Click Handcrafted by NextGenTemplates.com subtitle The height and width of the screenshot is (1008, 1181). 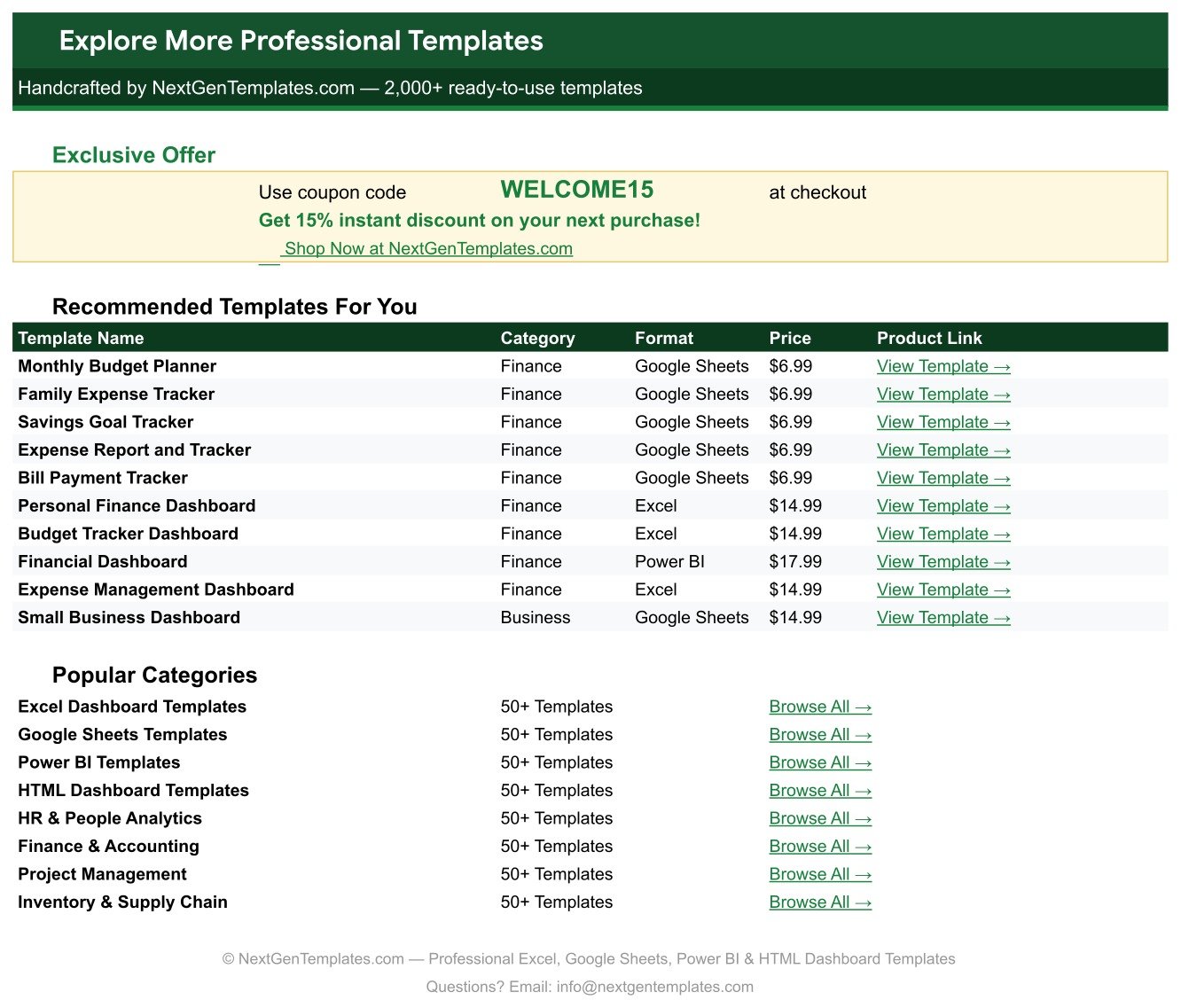[x=330, y=88]
